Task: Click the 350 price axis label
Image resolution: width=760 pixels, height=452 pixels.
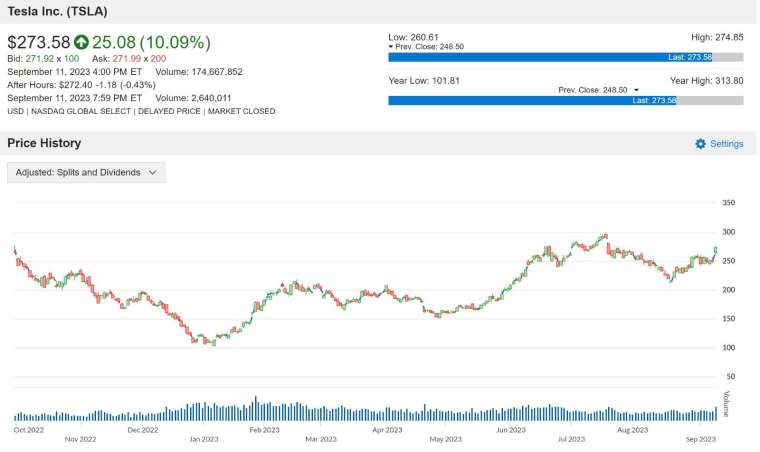Action: [728, 203]
